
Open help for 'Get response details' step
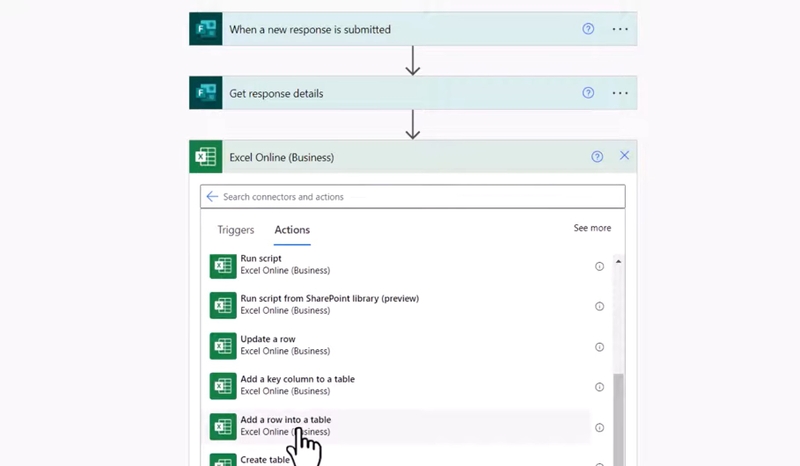pos(588,93)
